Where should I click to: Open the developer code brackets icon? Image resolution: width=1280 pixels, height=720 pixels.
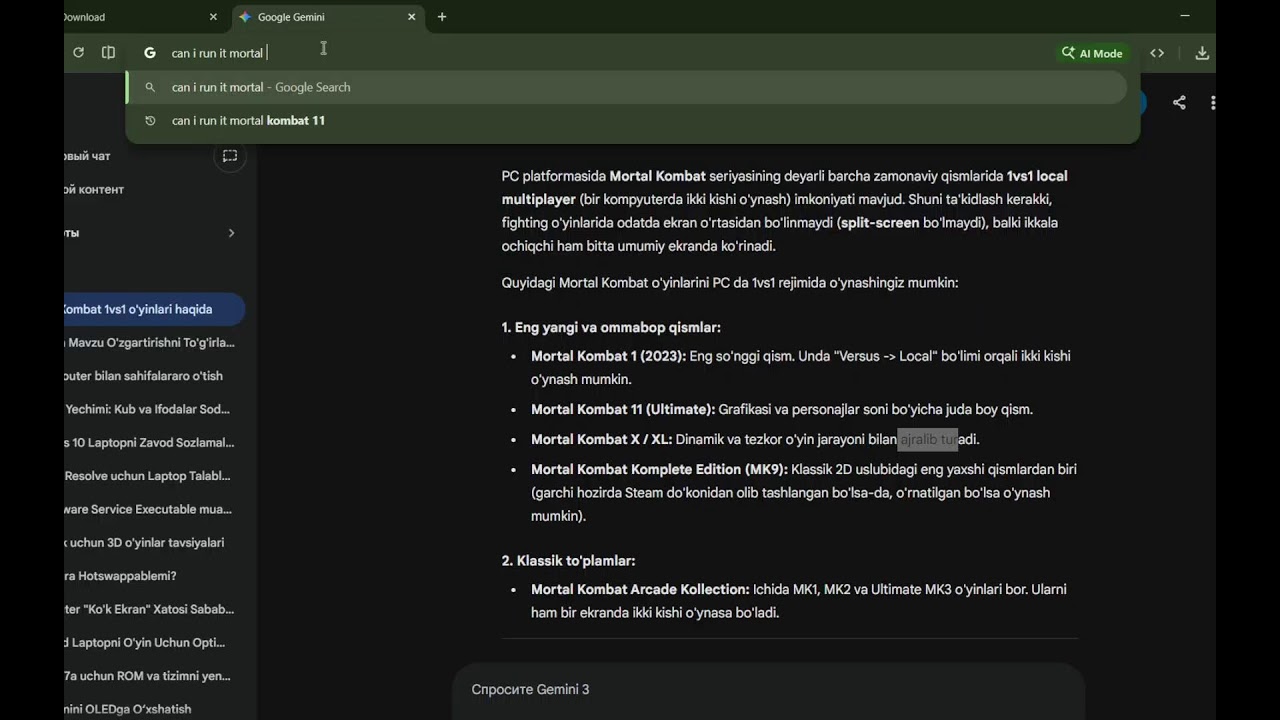click(1157, 53)
